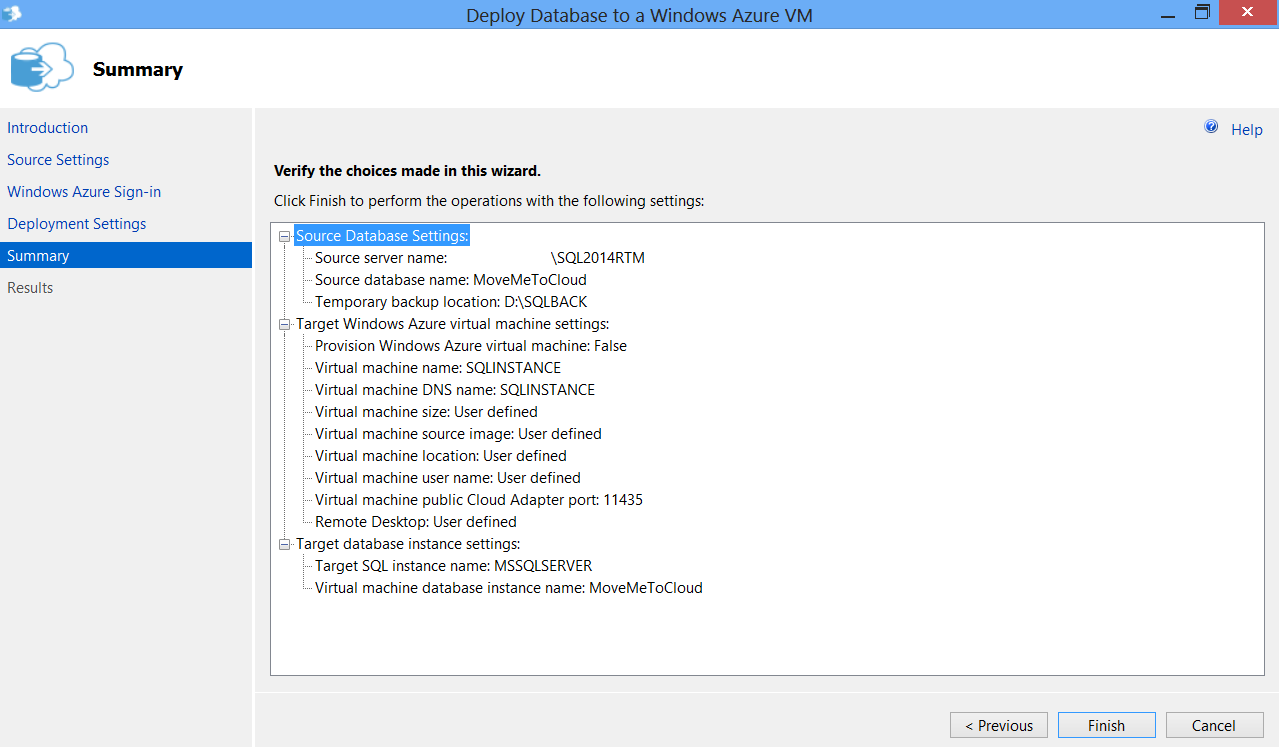Viewport: 1279px width, 747px height.
Task: Open the Help link
Action: click(1246, 130)
